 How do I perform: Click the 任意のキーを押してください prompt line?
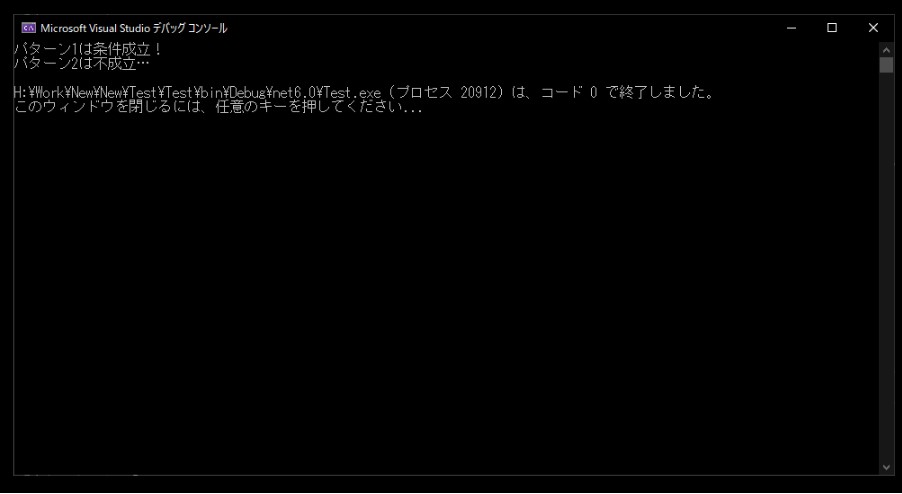[x=219, y=107]
